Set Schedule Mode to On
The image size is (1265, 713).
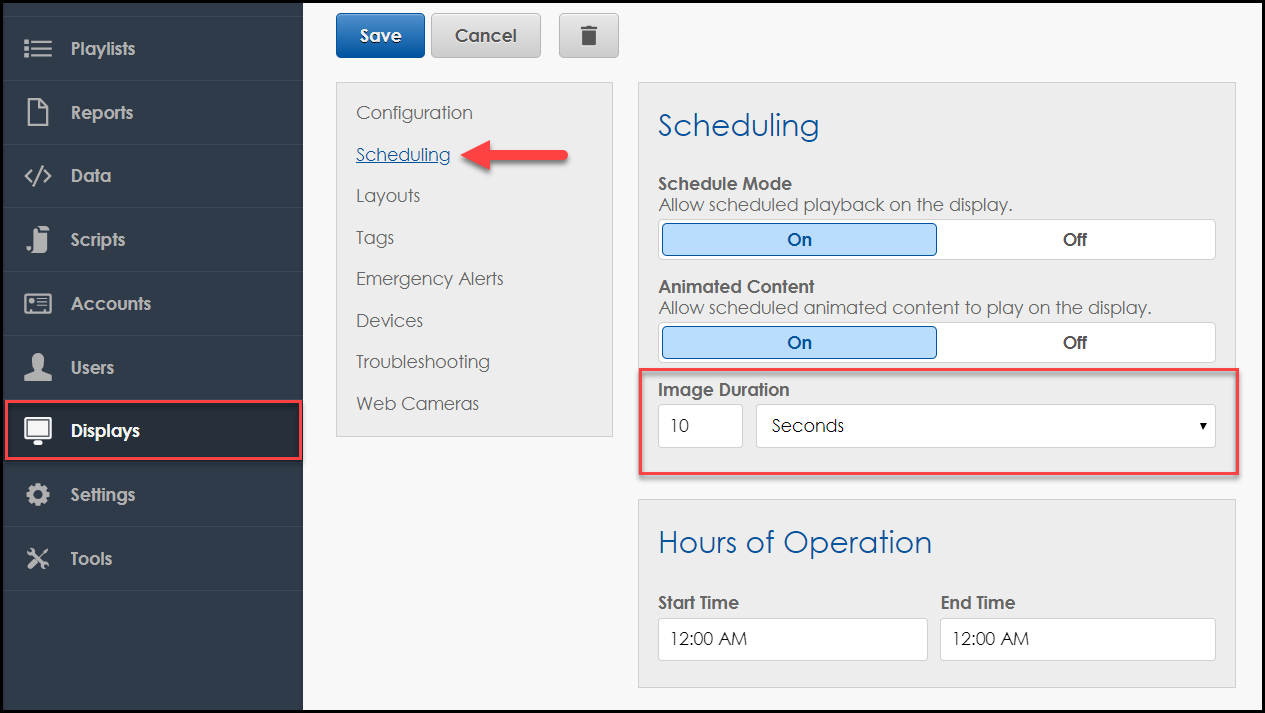point(799,240)
